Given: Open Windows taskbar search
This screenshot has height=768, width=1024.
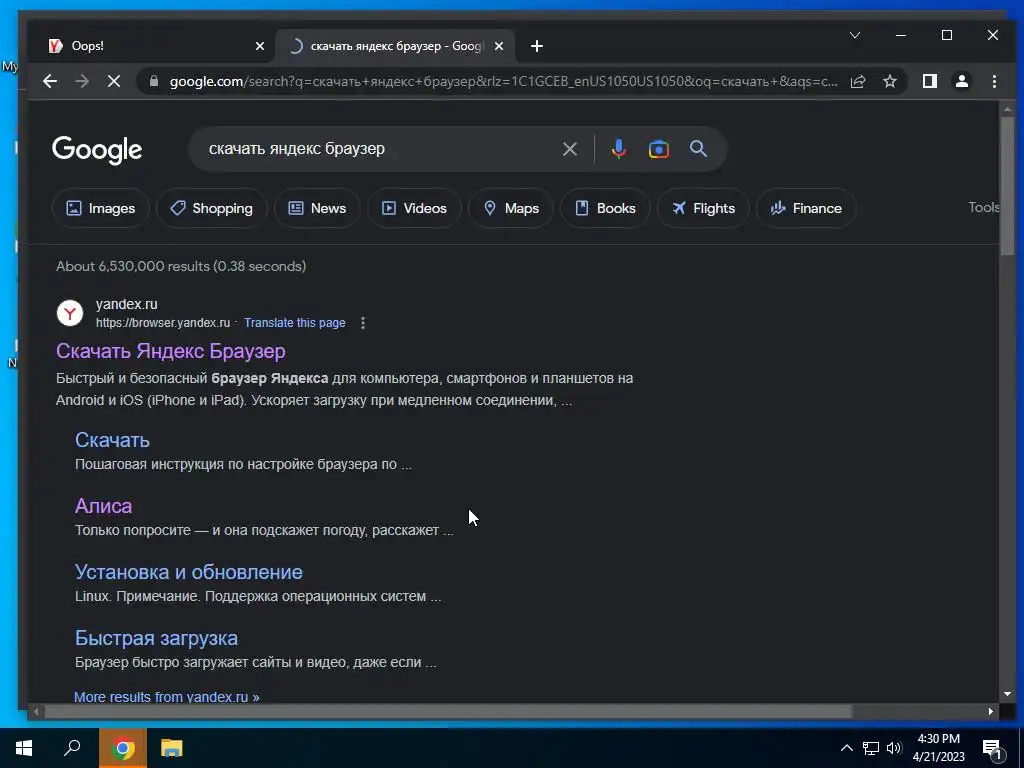Looking at the screenshot, I should coord(72,748).
